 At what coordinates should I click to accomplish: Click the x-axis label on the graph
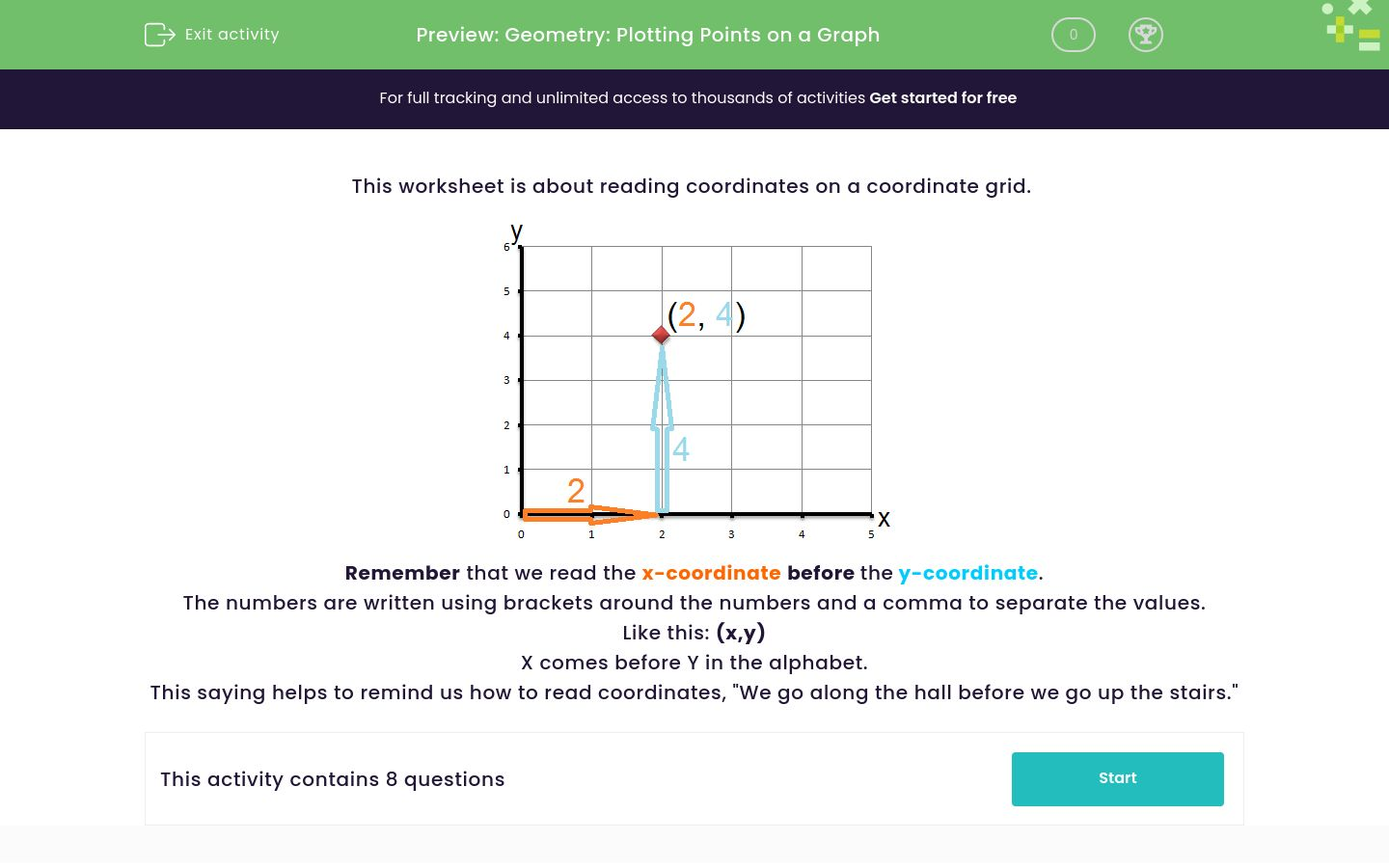pos(884,519)
